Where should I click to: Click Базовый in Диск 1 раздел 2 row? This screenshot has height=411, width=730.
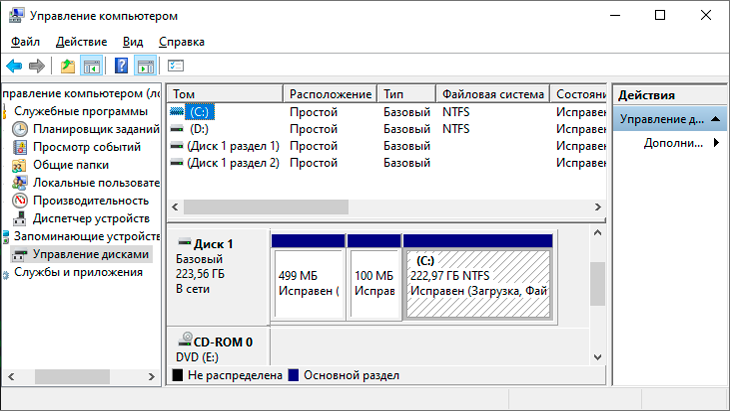point(406,163)
